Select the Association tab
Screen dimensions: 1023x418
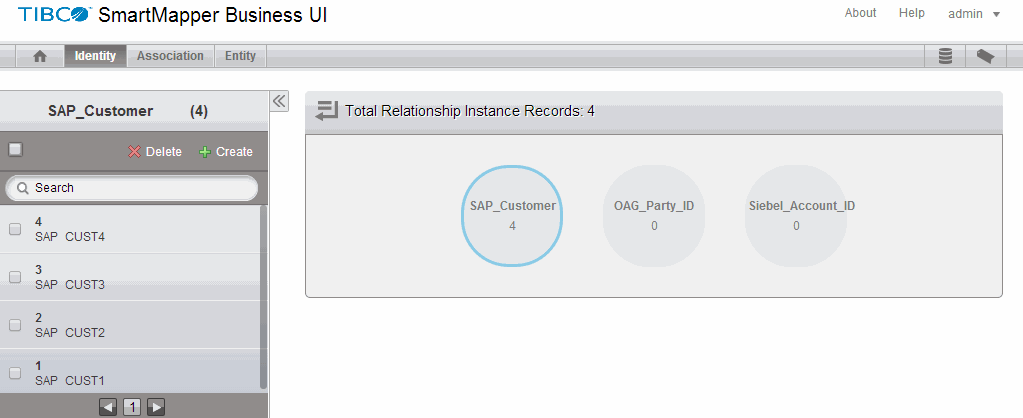point(170,57)
